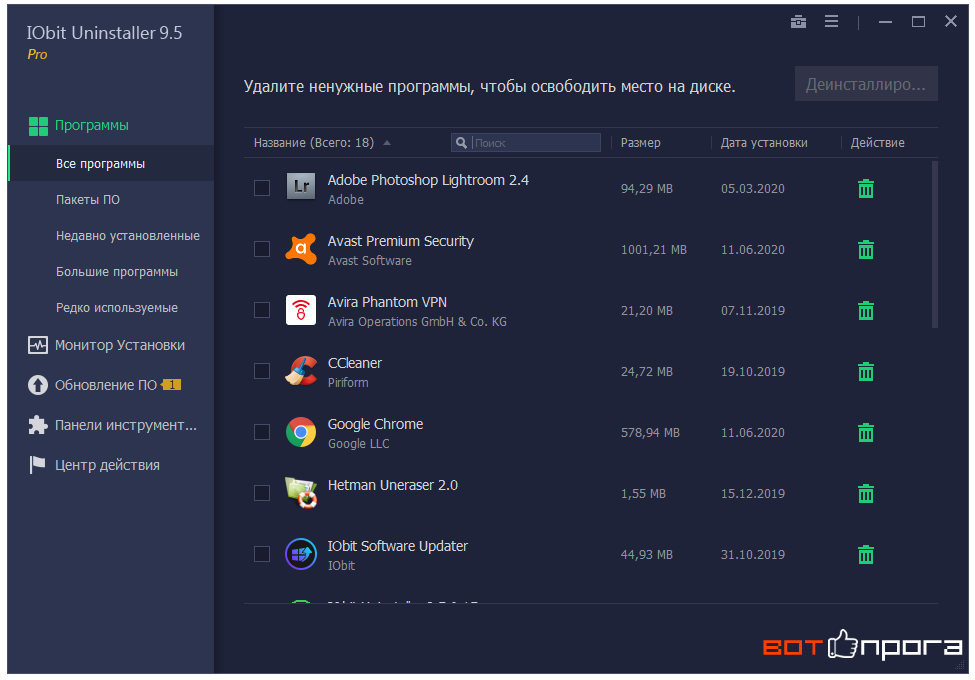Select the Google Chrome program name
Screen dimensions: 975x680
click(x=375, y=424)
